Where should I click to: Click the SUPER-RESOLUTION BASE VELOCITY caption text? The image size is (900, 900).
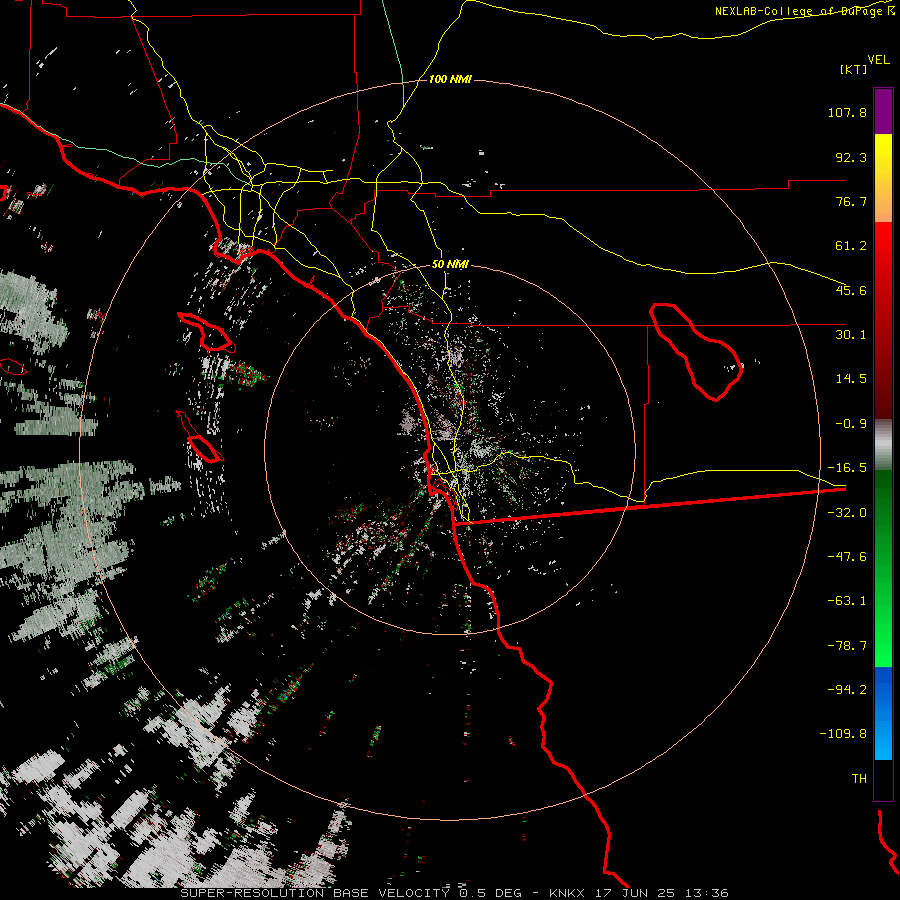coord(315,893)
